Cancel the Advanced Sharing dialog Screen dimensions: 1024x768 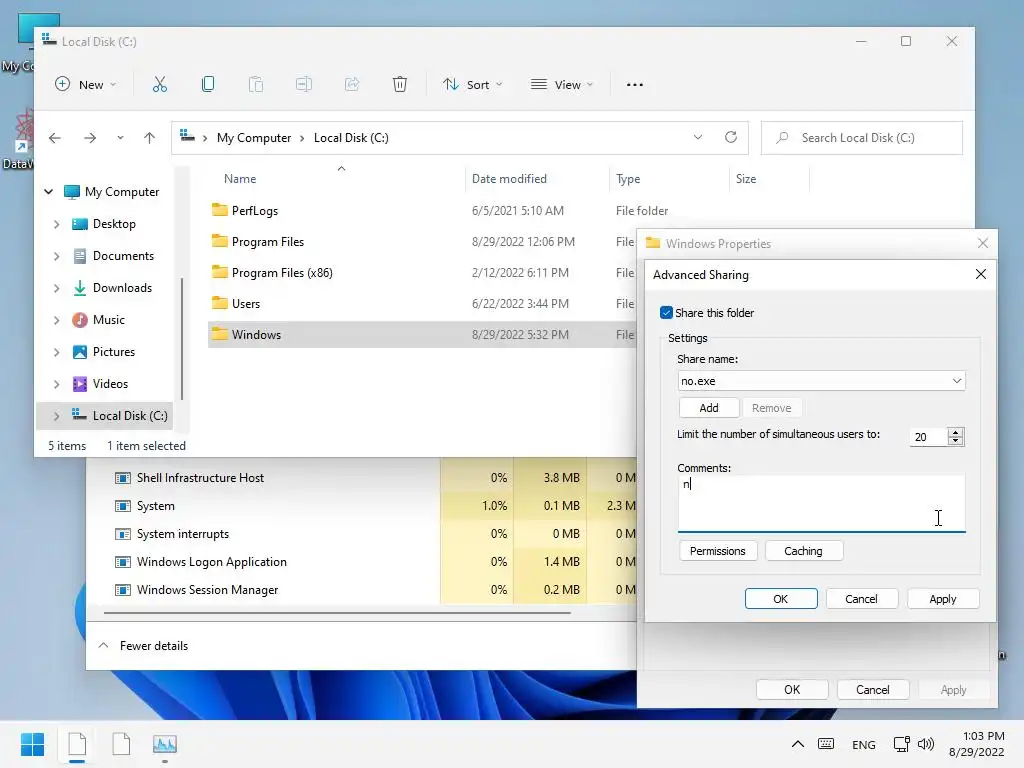(x=861, y=599)
